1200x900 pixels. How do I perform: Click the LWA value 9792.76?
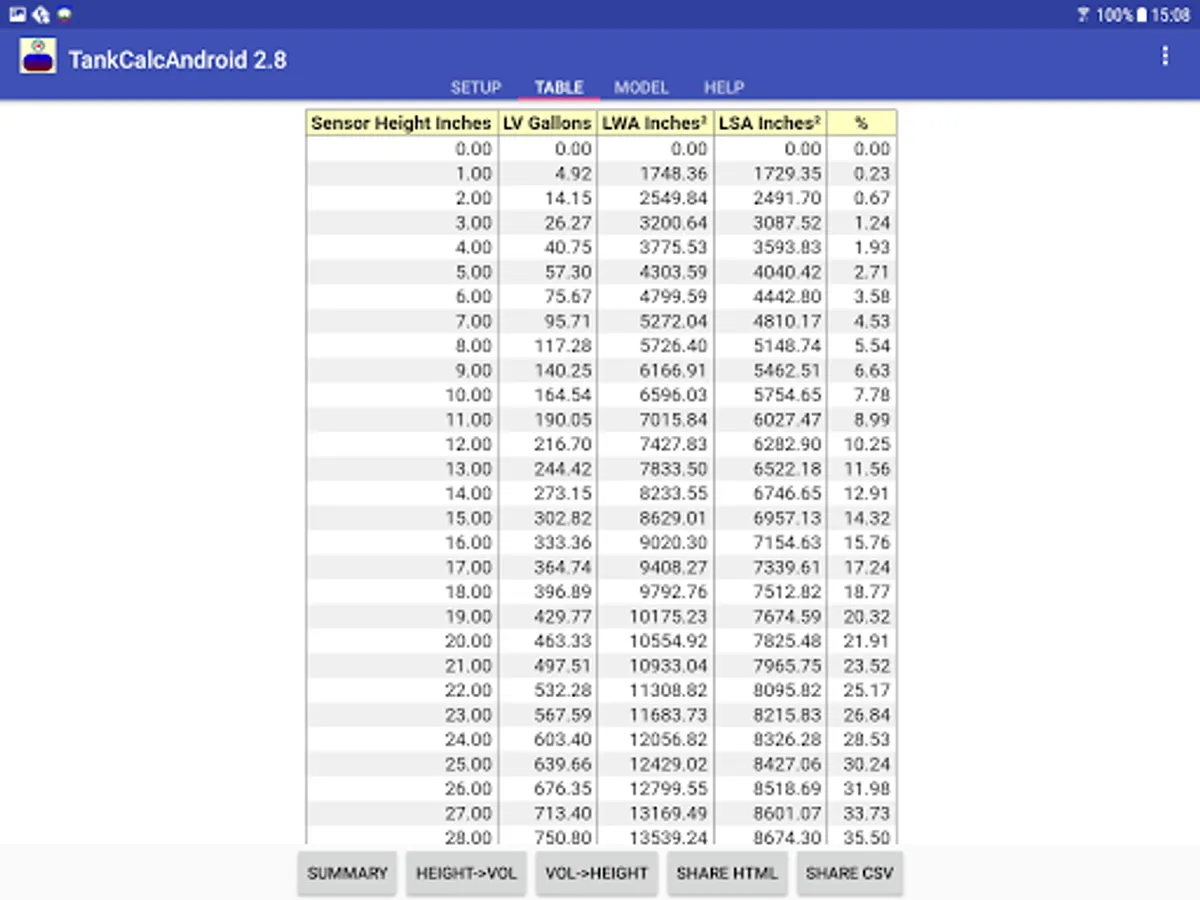pyautogui.click(x=675, y=592)
